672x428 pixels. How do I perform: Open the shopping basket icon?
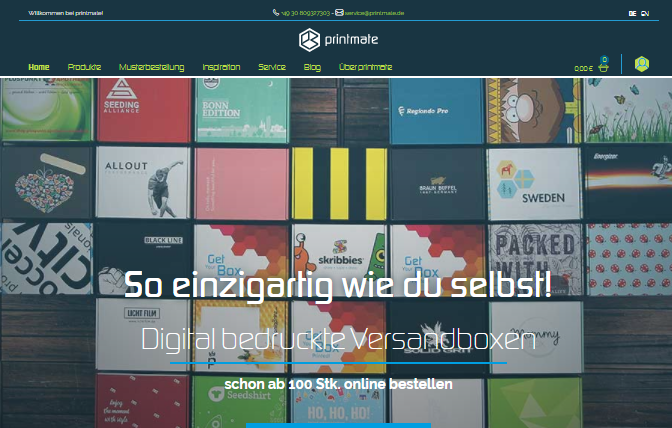pyautogui.click(x=603, y=68)
